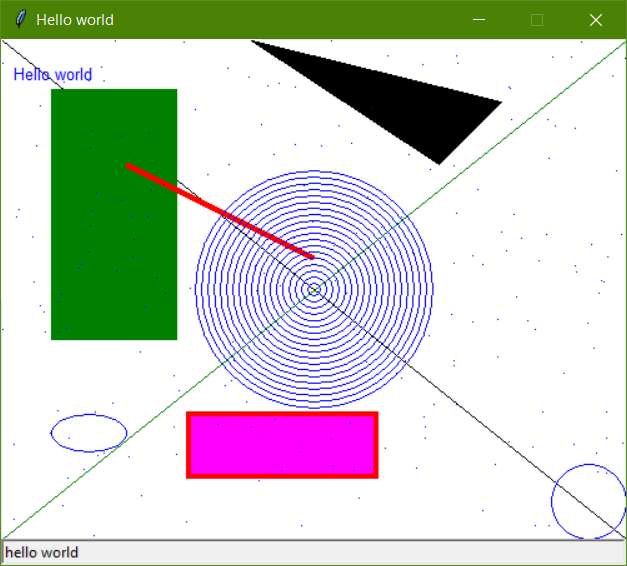Click the thick red line segment
This screenshot has height=566, width=627.
(x=220, y=211)
